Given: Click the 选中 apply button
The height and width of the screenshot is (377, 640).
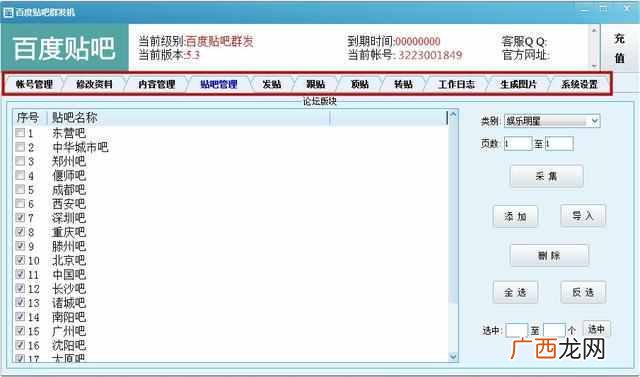Looking at the screenshot, I should point(596,329).
